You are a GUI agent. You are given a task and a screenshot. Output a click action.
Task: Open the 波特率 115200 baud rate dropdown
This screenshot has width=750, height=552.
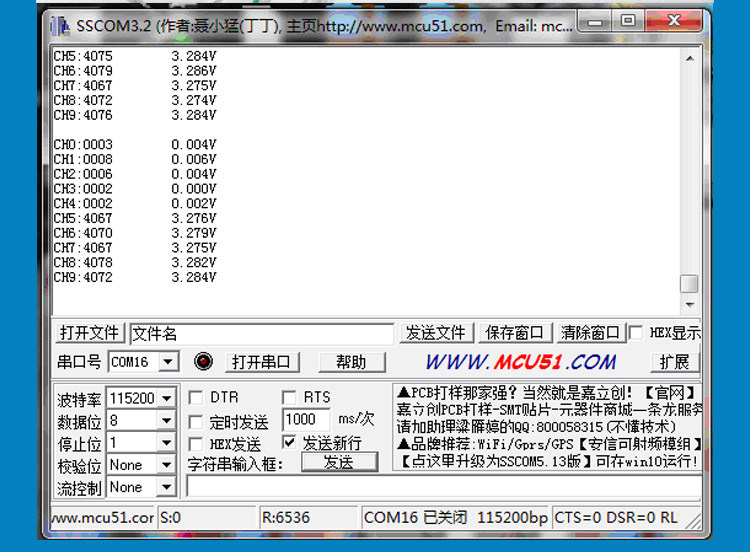166,398
